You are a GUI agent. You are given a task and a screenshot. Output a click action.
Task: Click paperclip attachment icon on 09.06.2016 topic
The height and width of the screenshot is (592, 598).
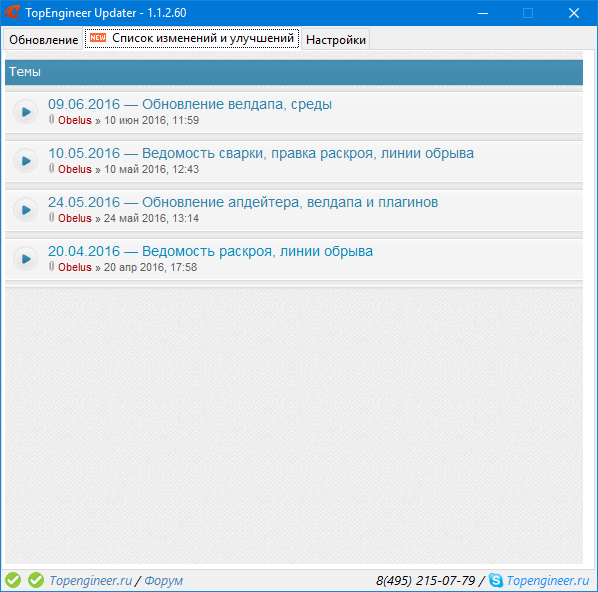51,119
